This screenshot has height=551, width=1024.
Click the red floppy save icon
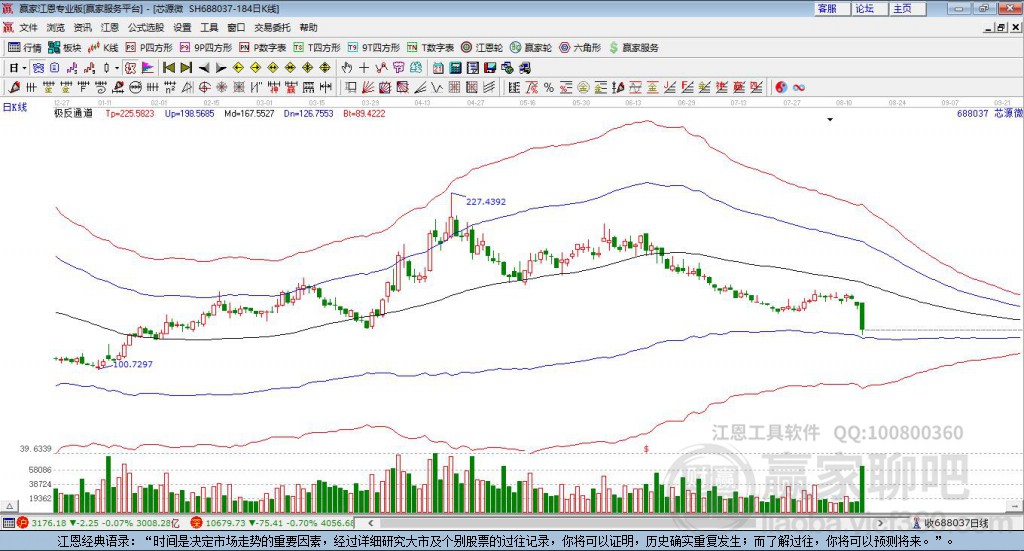tap(490, 68)
